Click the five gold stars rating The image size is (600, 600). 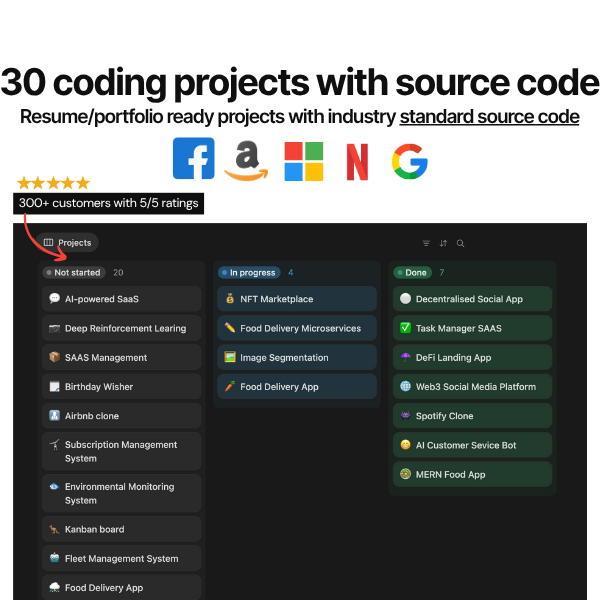pyautogui.click(x=54, y=183)
